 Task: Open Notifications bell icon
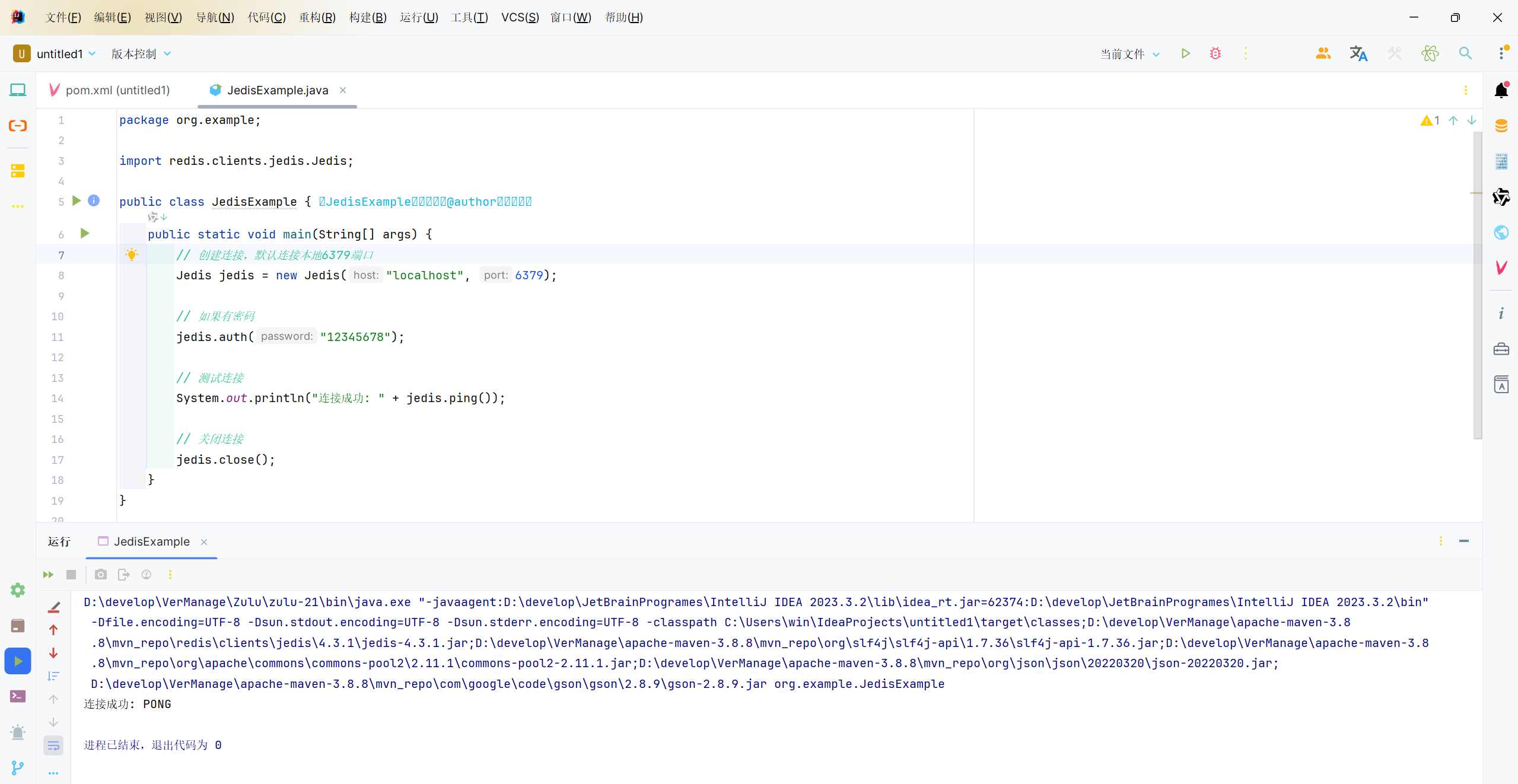(x=1501, y=90)
